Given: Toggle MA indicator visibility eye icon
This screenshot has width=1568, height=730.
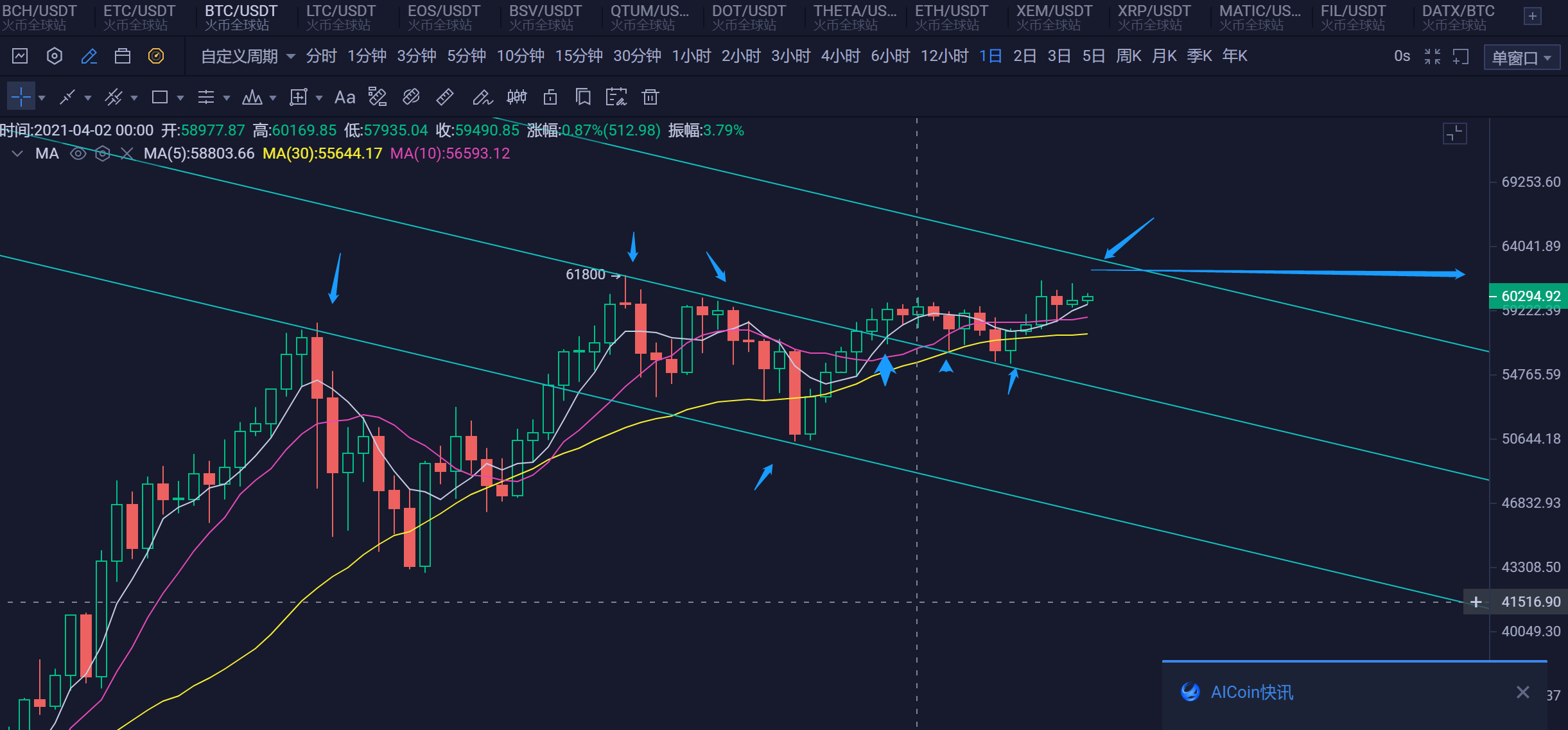Looking at the screenshot, I should (78, 153).
